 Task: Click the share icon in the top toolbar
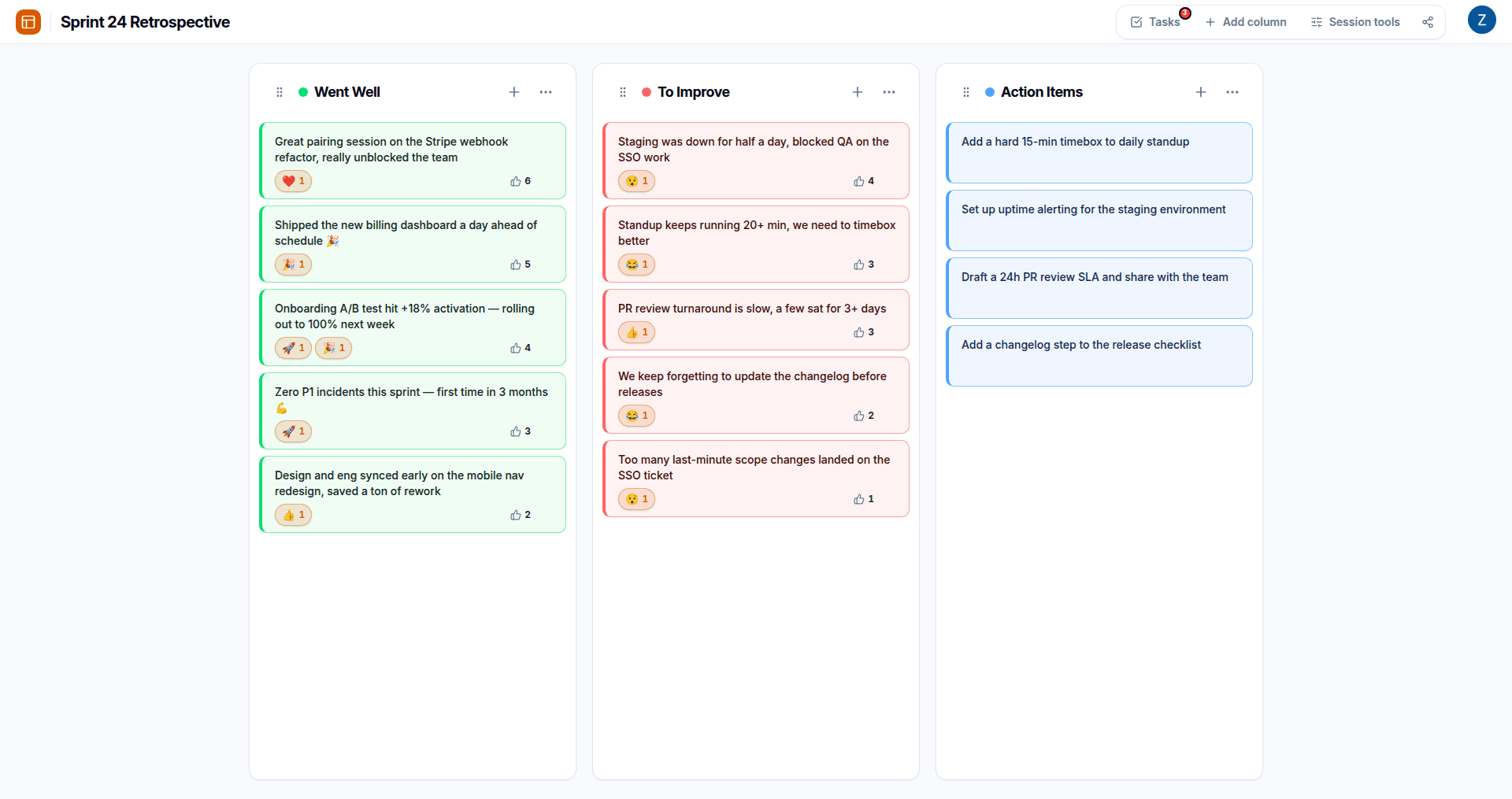(1428, 22)
